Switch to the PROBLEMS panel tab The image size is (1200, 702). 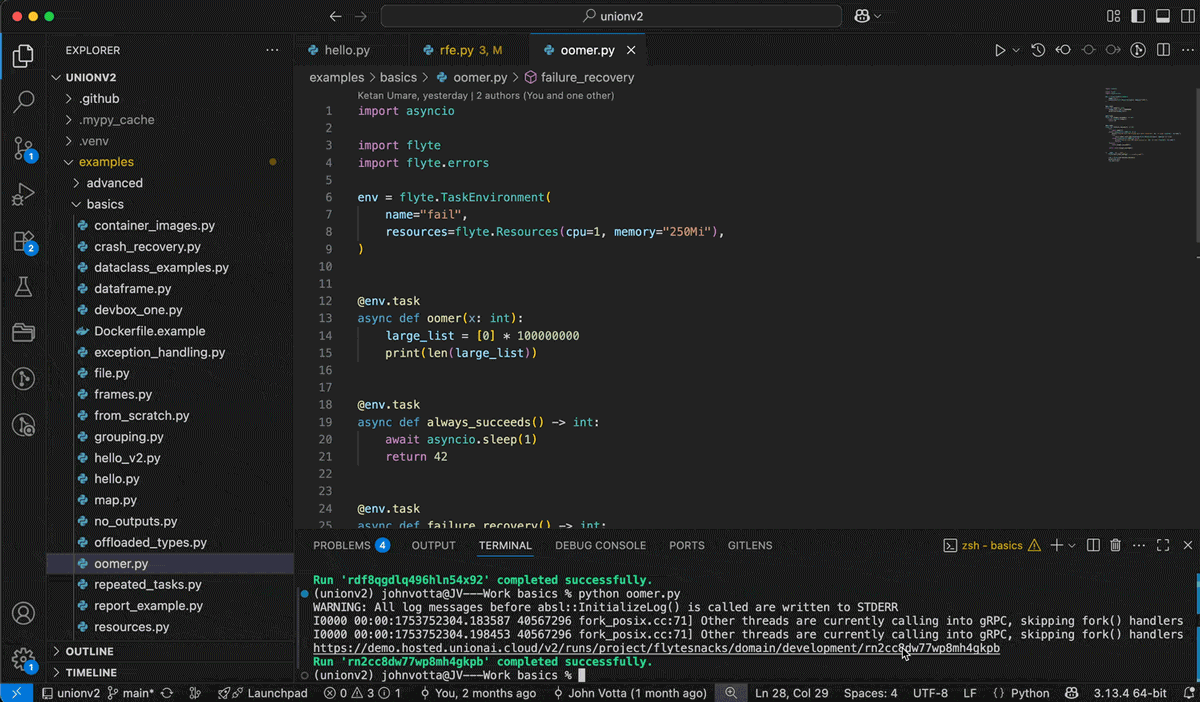click(x=342, y=545)
